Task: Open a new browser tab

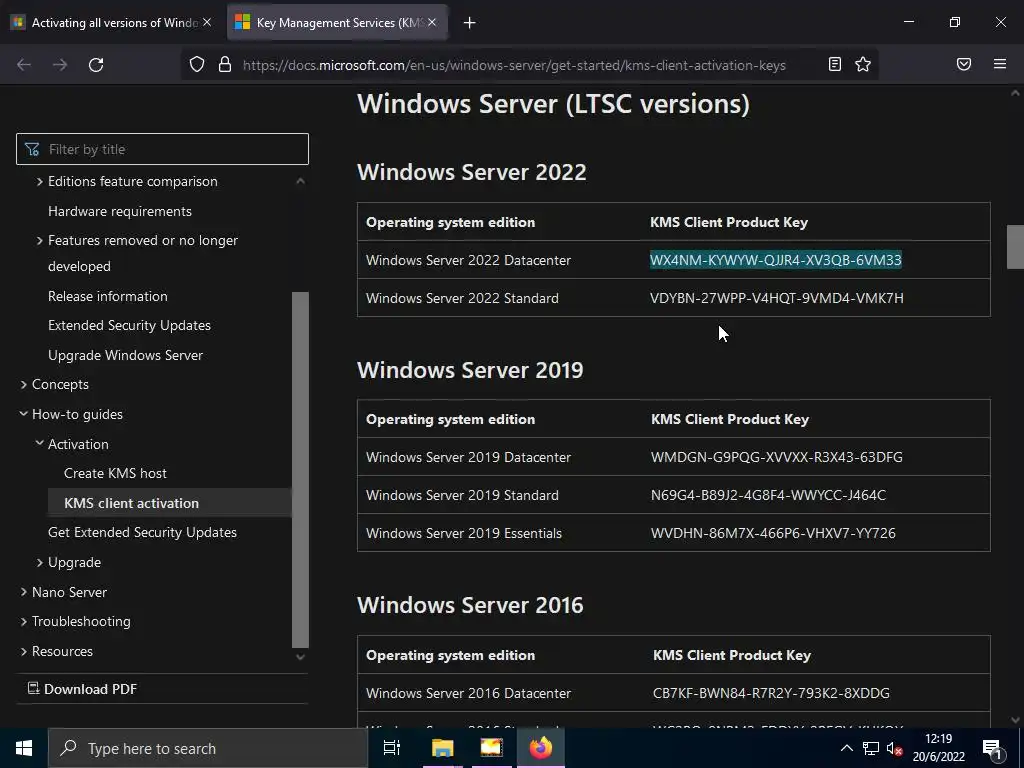Action: click(470, 23)
